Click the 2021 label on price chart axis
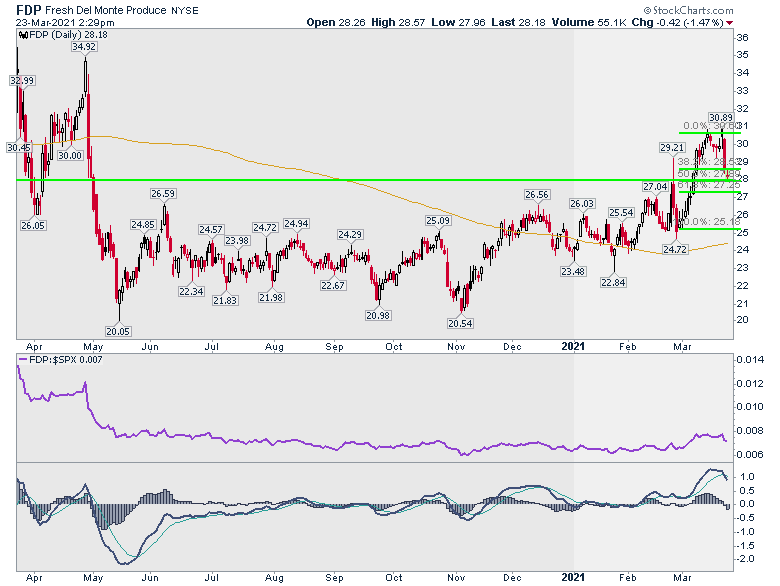Viewport: 780px width, 586px height. pyautogui.click(x=573, y=346)
